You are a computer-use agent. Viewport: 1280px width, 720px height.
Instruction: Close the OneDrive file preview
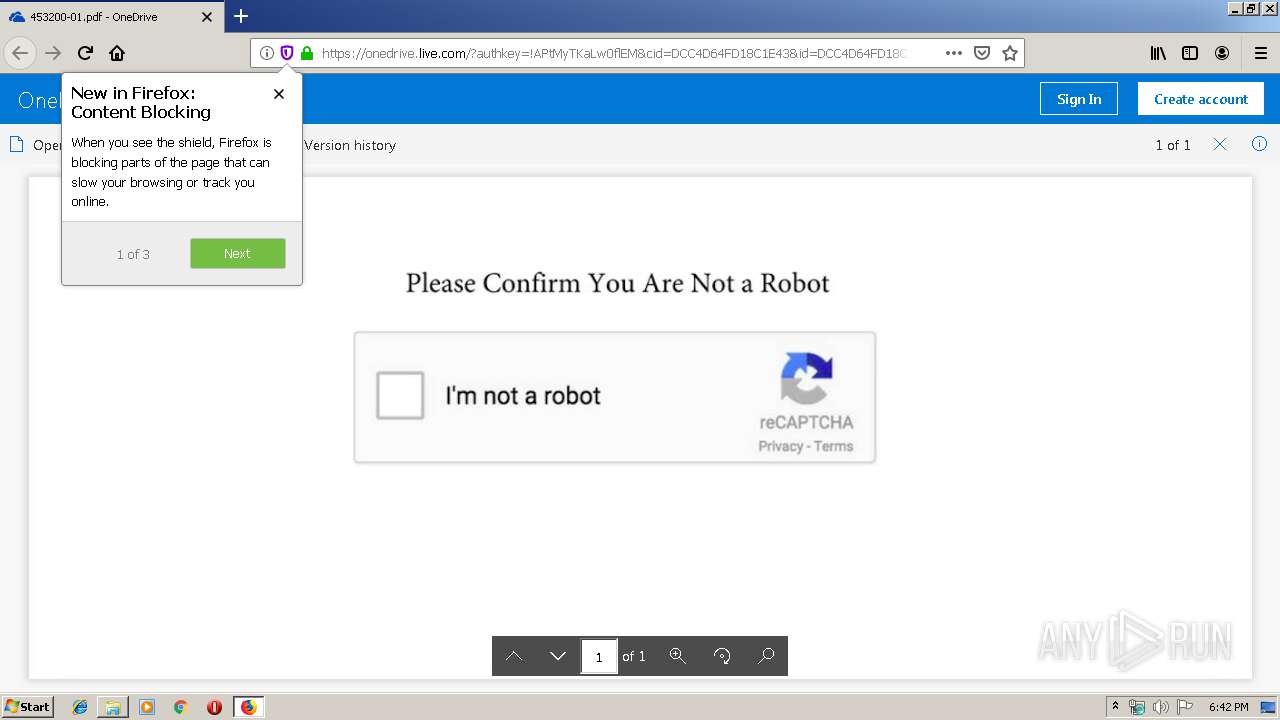[1220, 144]
